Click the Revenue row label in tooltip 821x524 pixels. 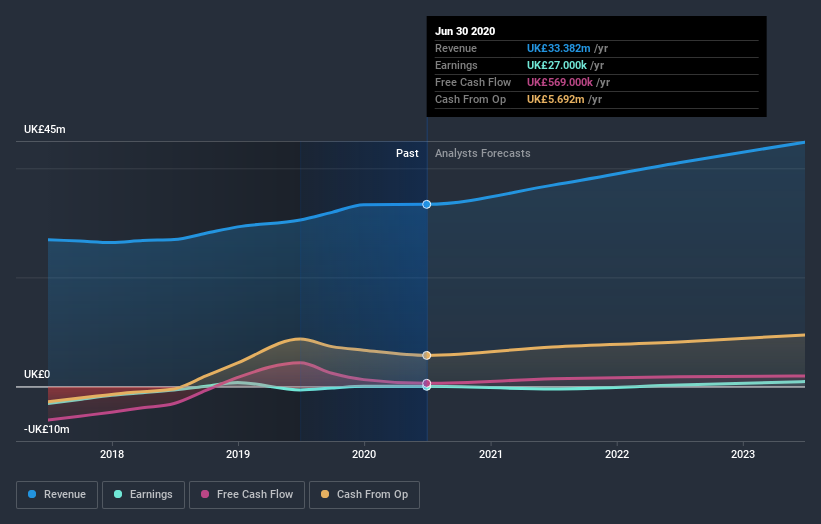(456, 48)
